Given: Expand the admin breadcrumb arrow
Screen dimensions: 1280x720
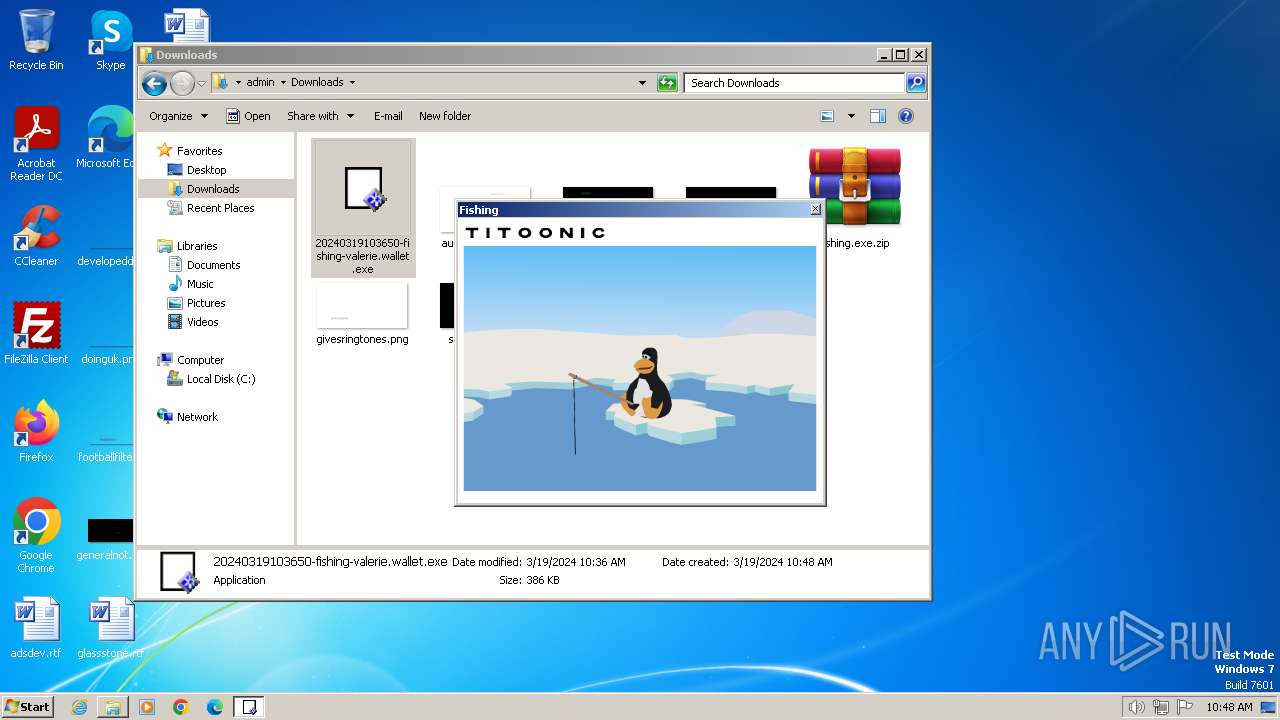Looking at the screenshot, I should click(x=283, y=83).
